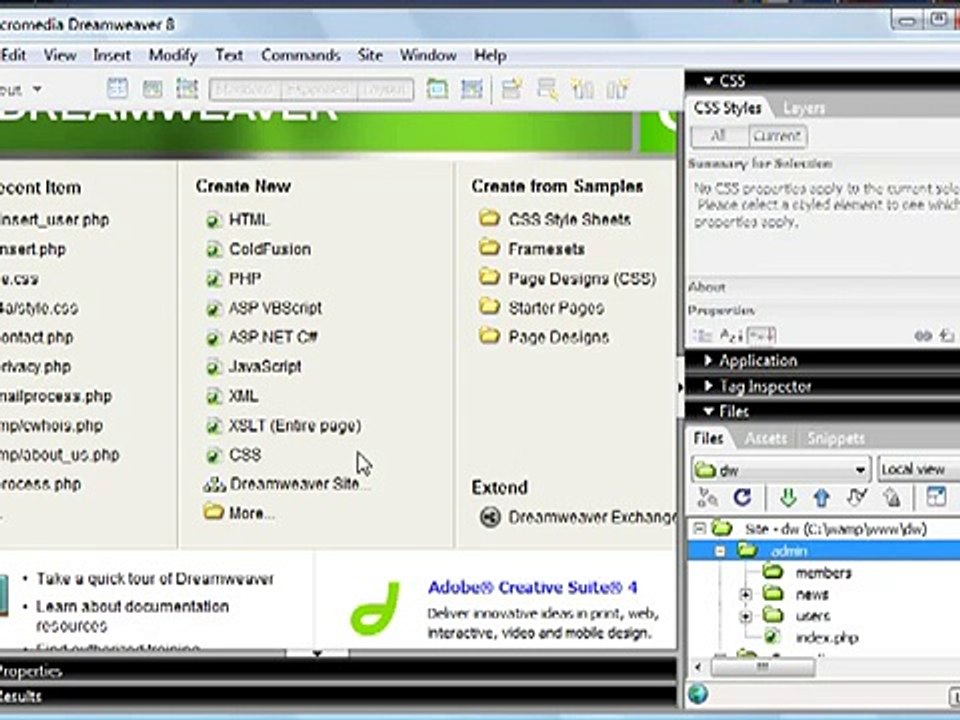Screen dimensions: 960x720
Task: Click the Dreamweaver Exchange round icon
Action: (490, 517)
